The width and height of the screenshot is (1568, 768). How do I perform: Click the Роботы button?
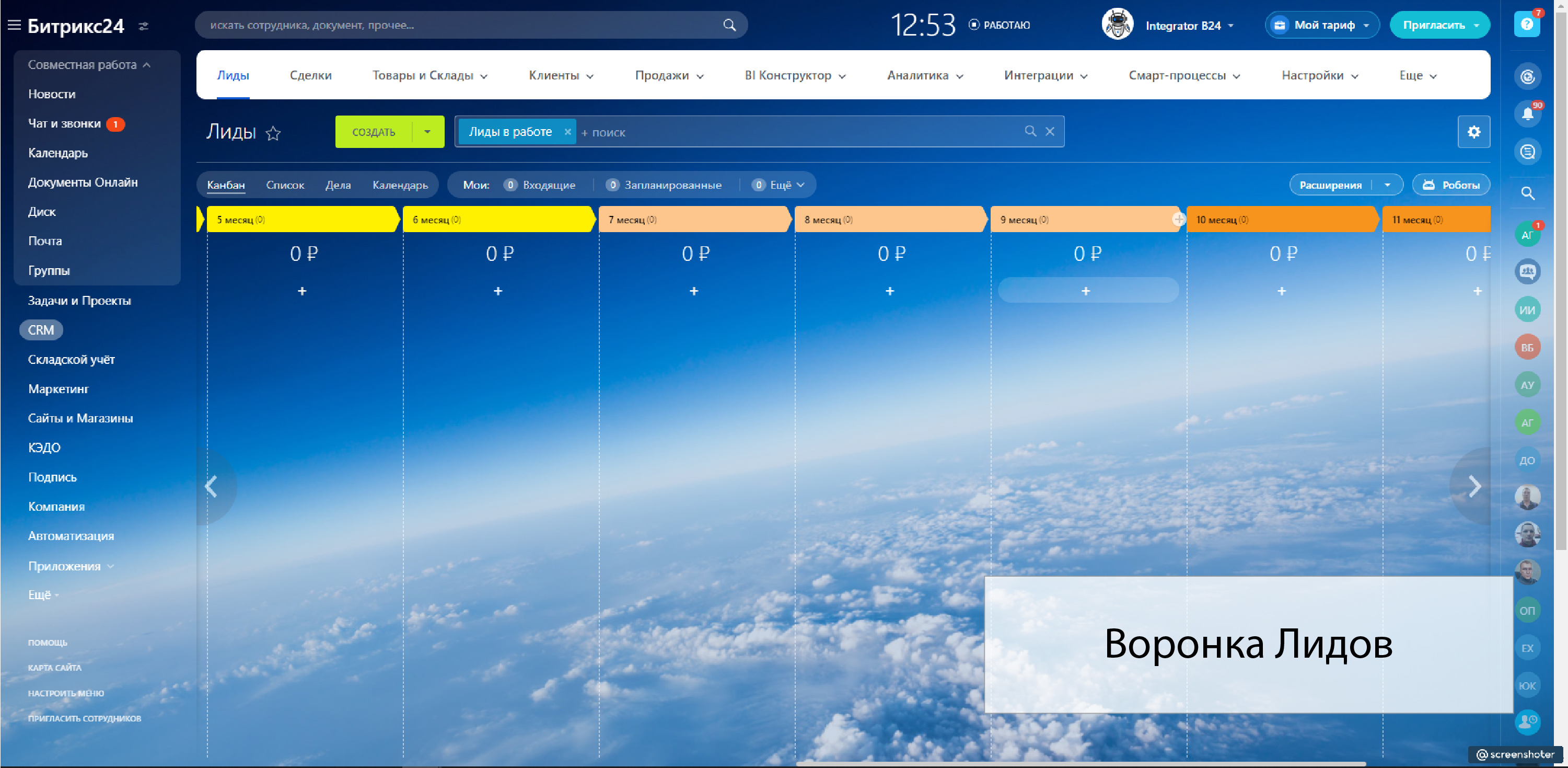click(1451, 185)
